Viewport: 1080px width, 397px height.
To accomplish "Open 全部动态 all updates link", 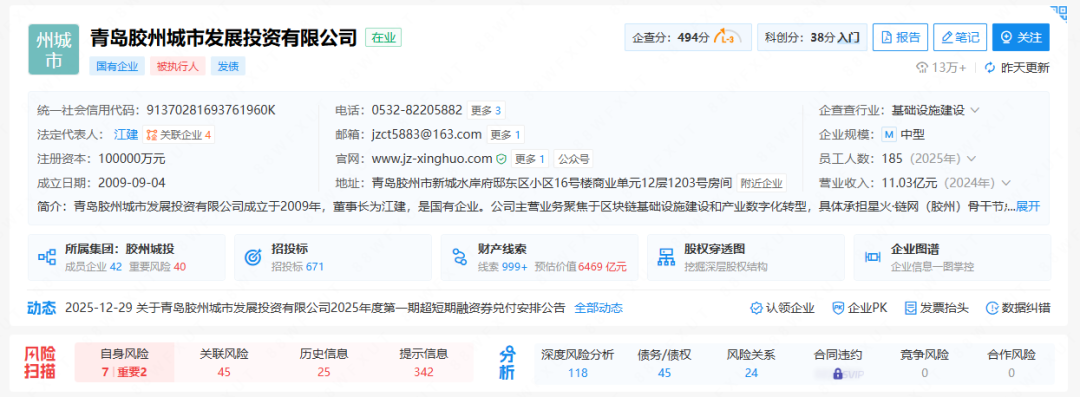I will pyautogui.click(x=599, y=308).
